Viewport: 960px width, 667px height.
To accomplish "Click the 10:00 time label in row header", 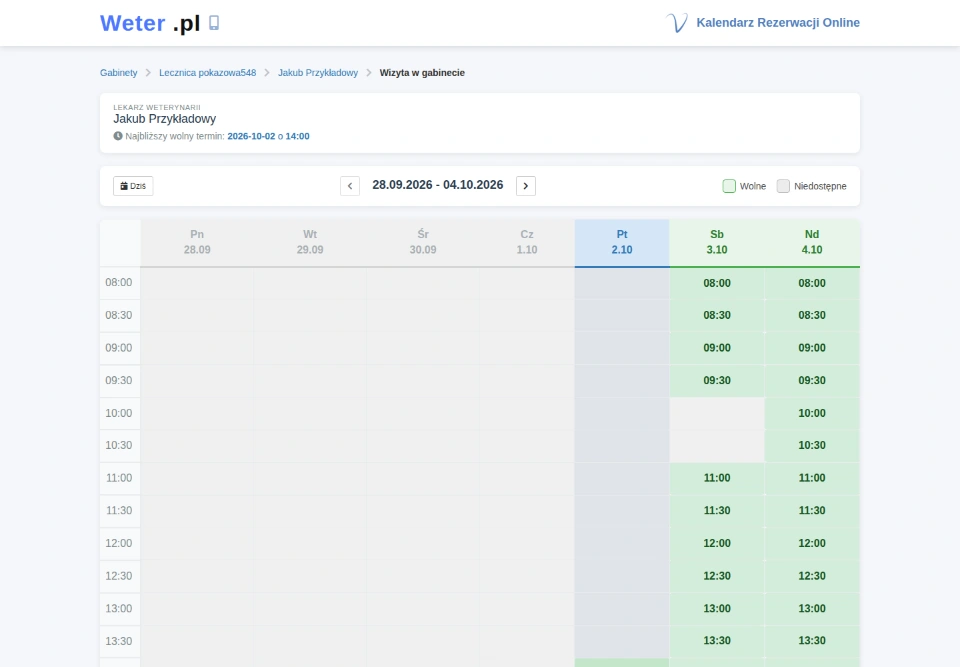I will 119,413.
